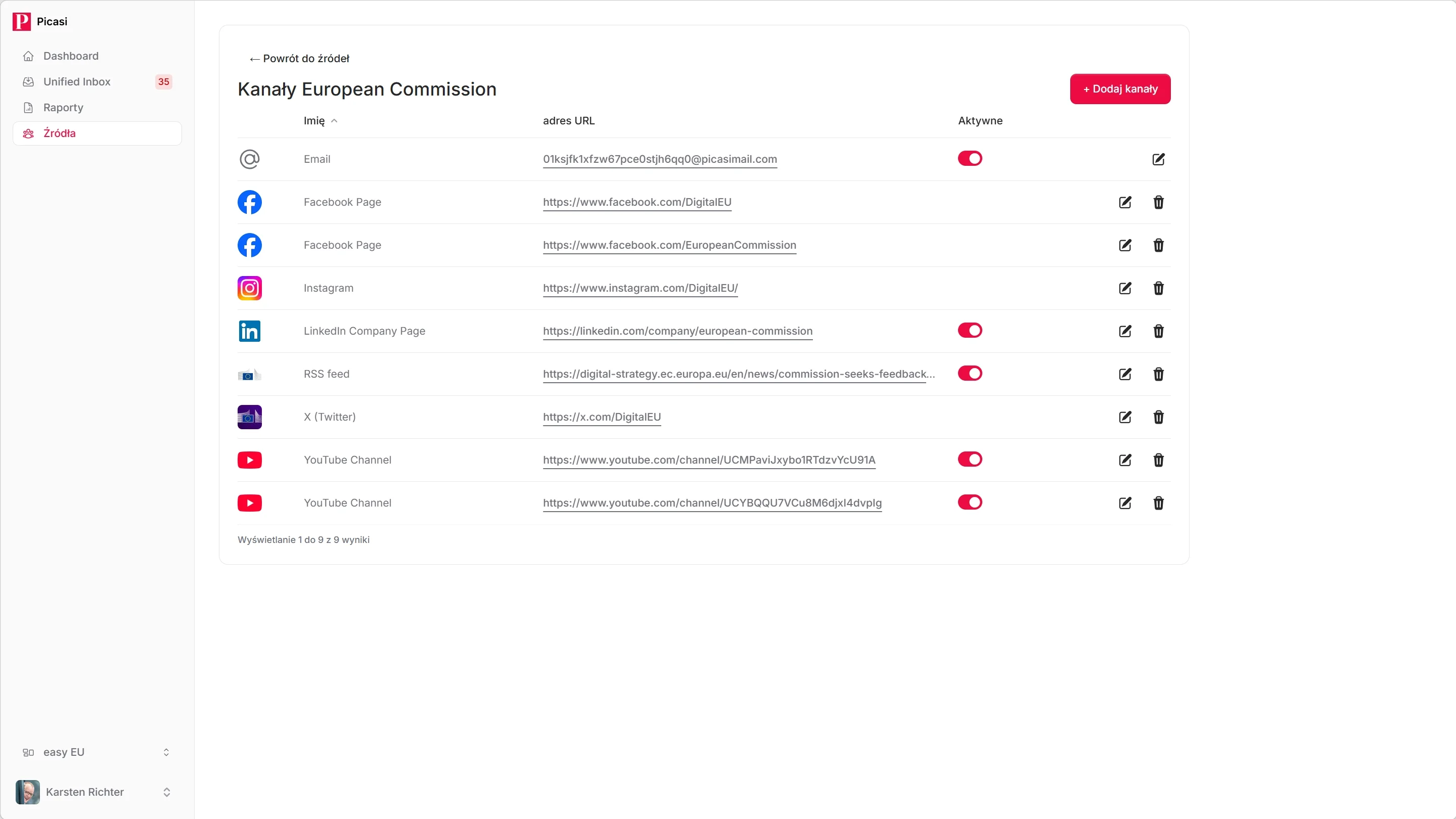Click the + Dodaj kanały button
Screen dimensions: 1456x819
pyautogui.click(x=1120, y=89)
